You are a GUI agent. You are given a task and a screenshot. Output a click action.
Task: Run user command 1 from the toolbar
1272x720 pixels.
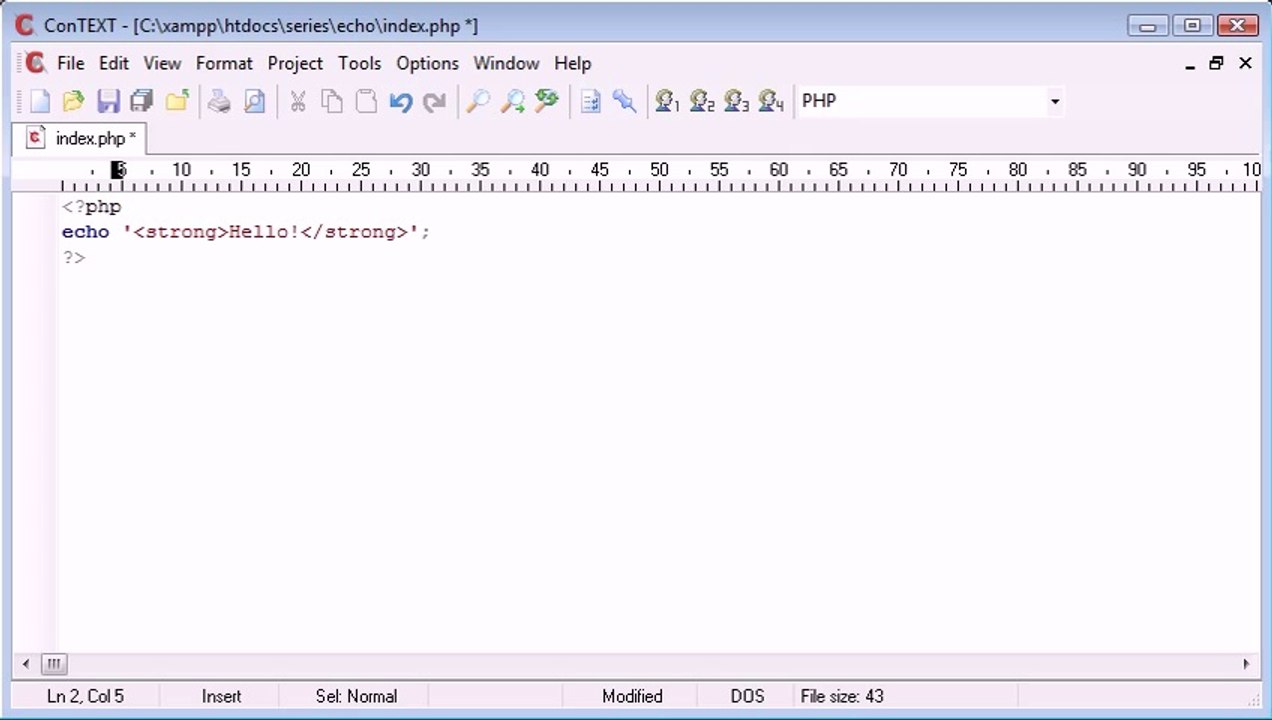tap(667, 101)
